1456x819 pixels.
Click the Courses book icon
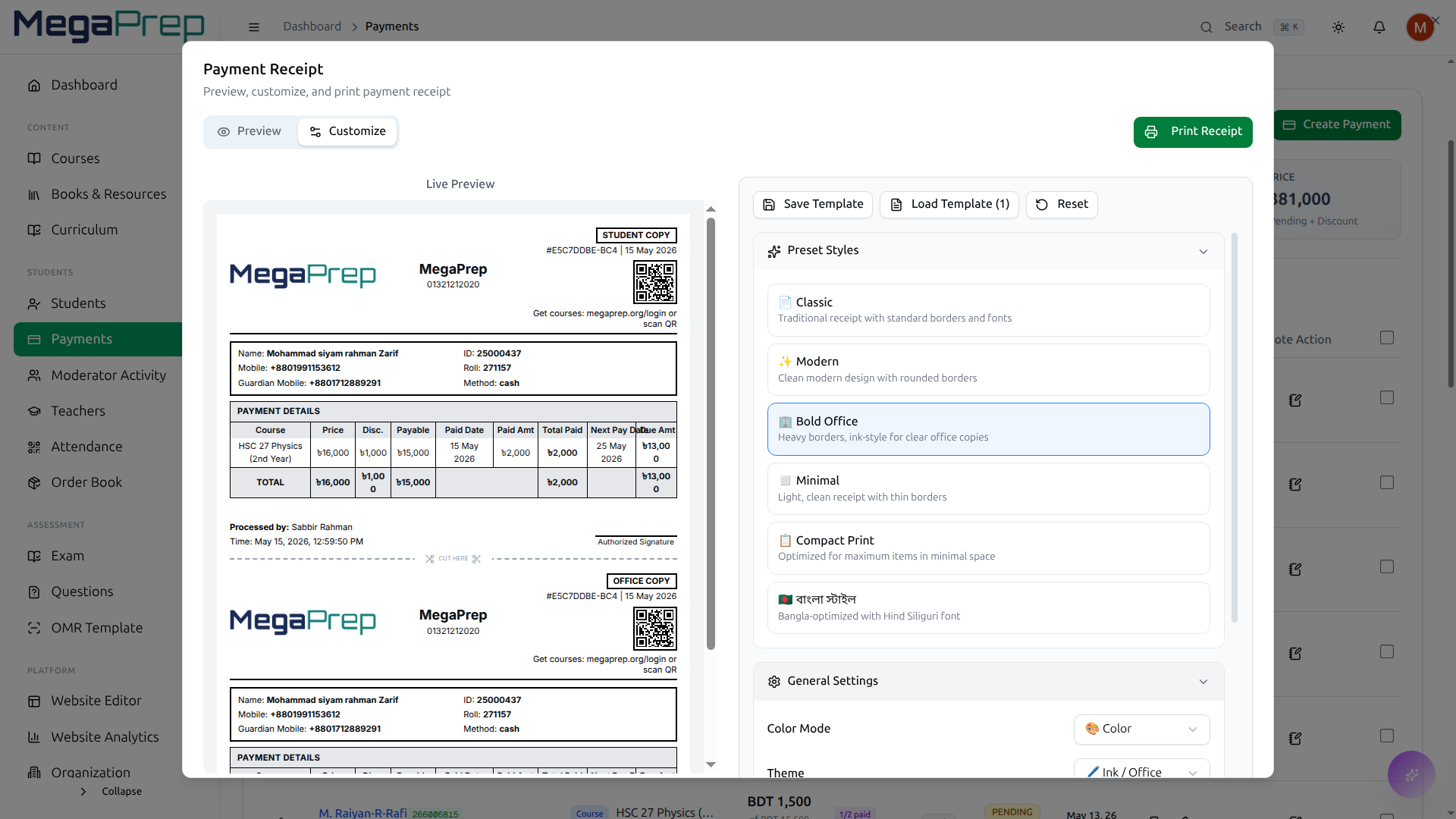coord(34,158)
